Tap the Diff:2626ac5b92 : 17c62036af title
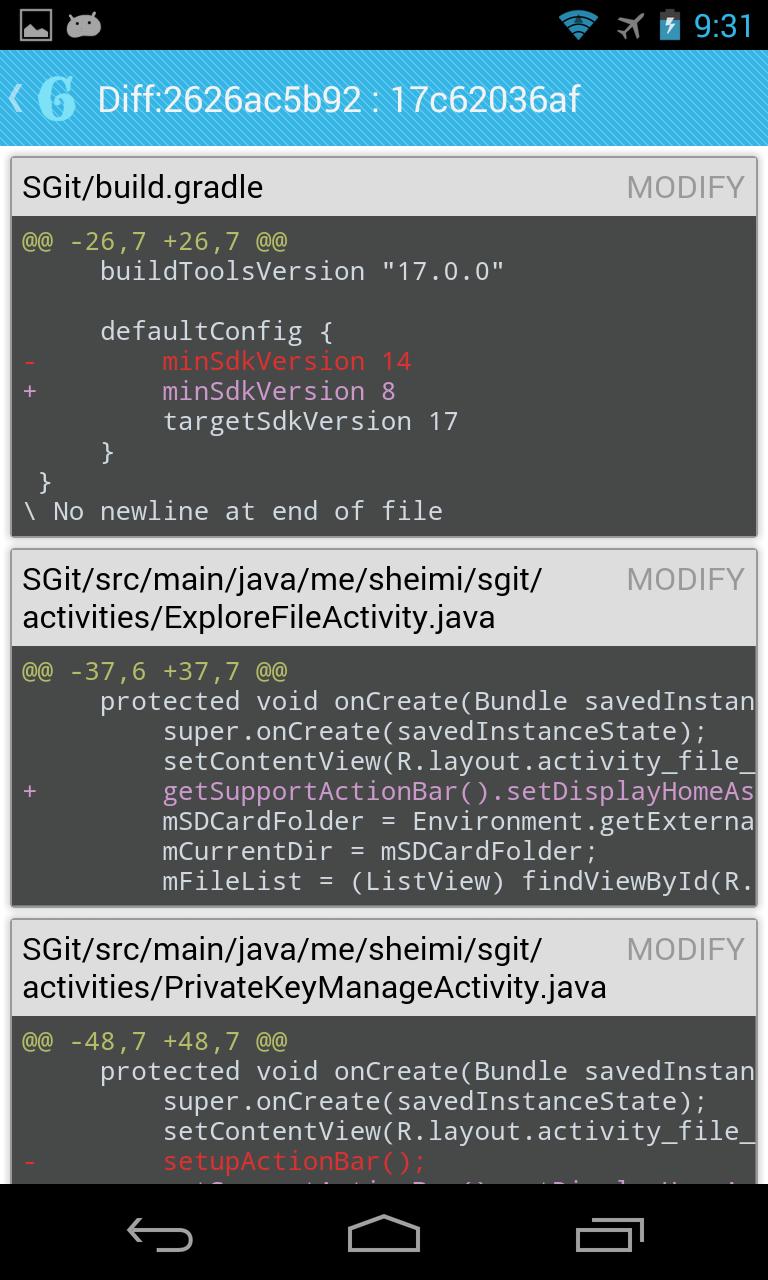768x1280 pixels. [339, 100]
